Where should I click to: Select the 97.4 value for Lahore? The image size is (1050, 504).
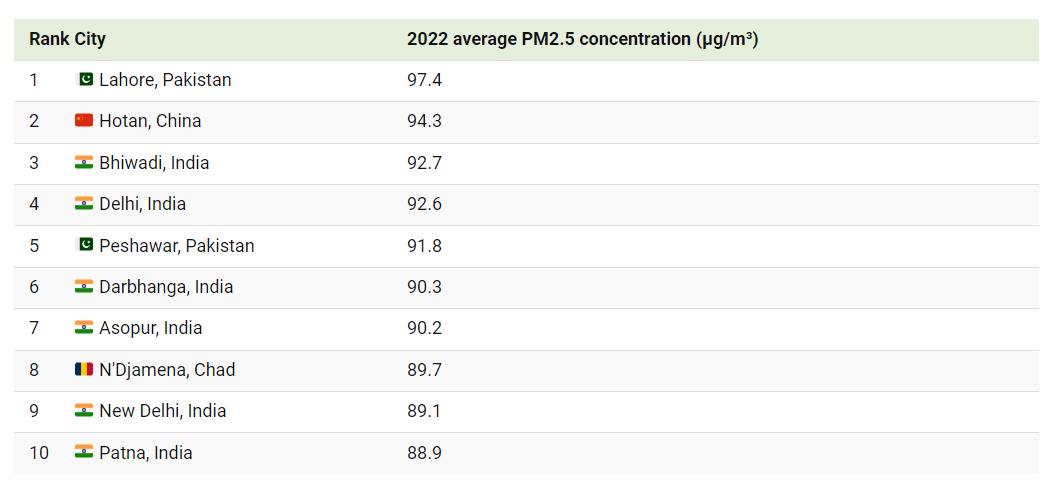(425, 80)
